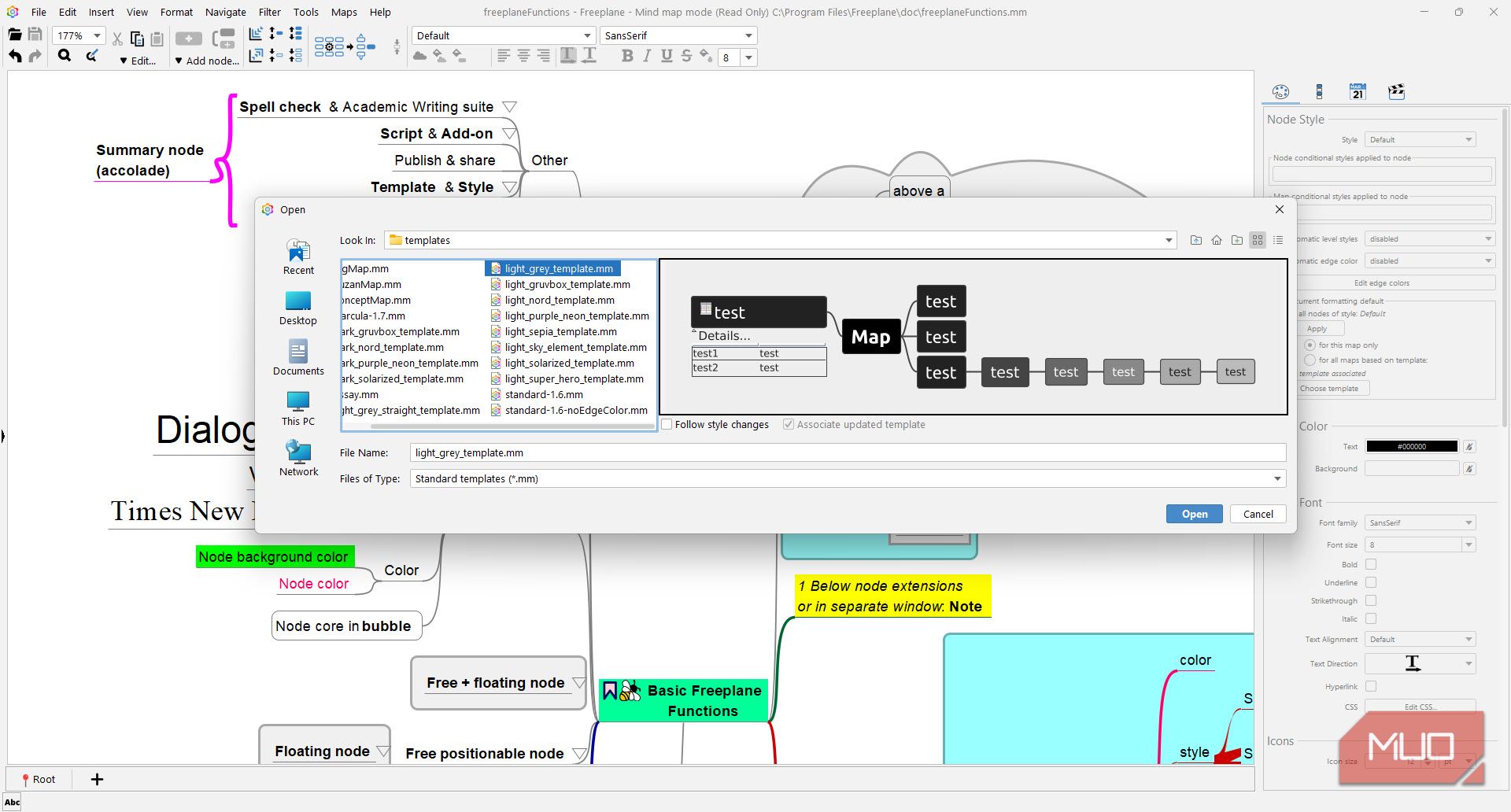This screenshot has height=812, width=1511.
Task: Click the map layout settings icon in toolbar
Action: tap(329, 47)
